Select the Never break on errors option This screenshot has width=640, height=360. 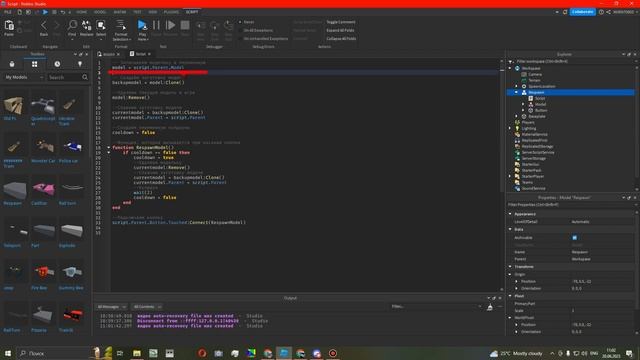[247, 22]
